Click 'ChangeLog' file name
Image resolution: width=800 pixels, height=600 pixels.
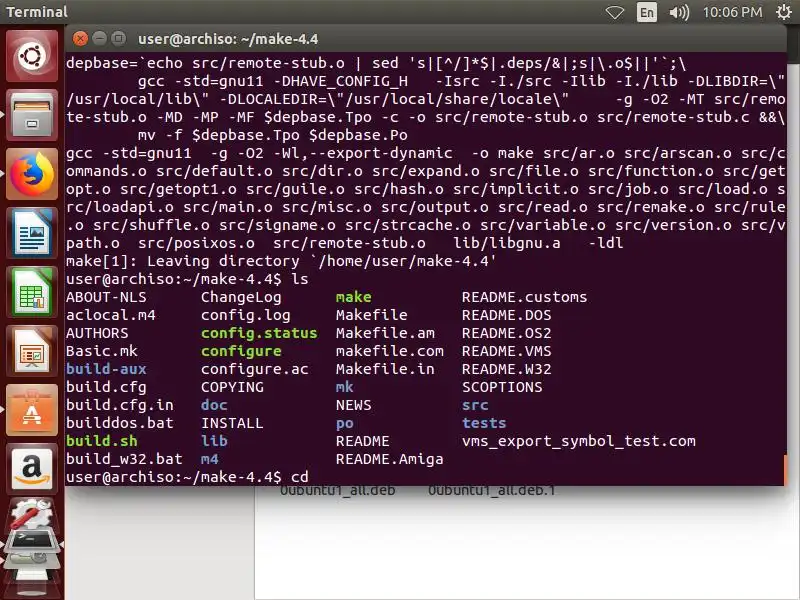(x=241, y=297)
